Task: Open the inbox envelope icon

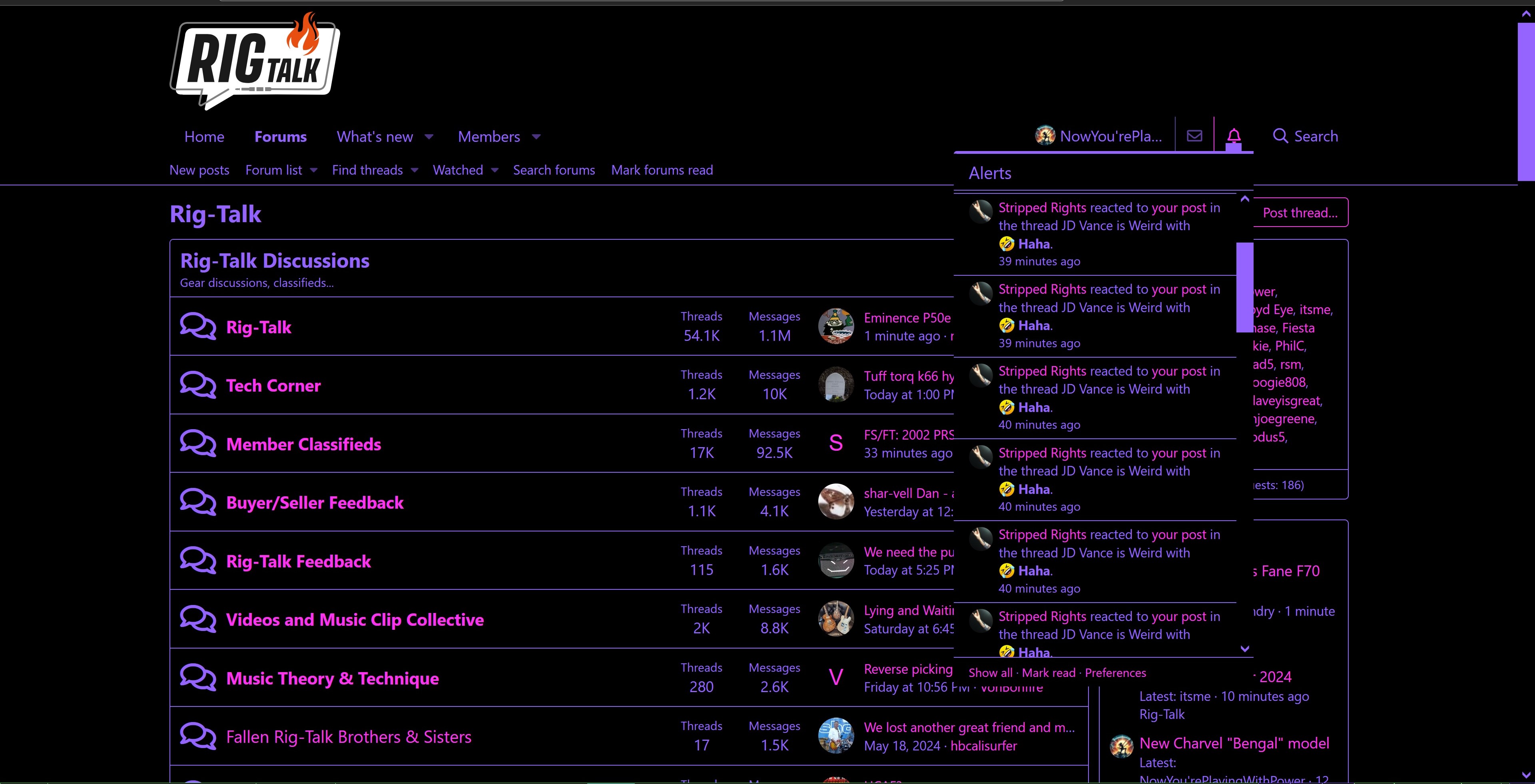Action: click(x=1194, y=136)
